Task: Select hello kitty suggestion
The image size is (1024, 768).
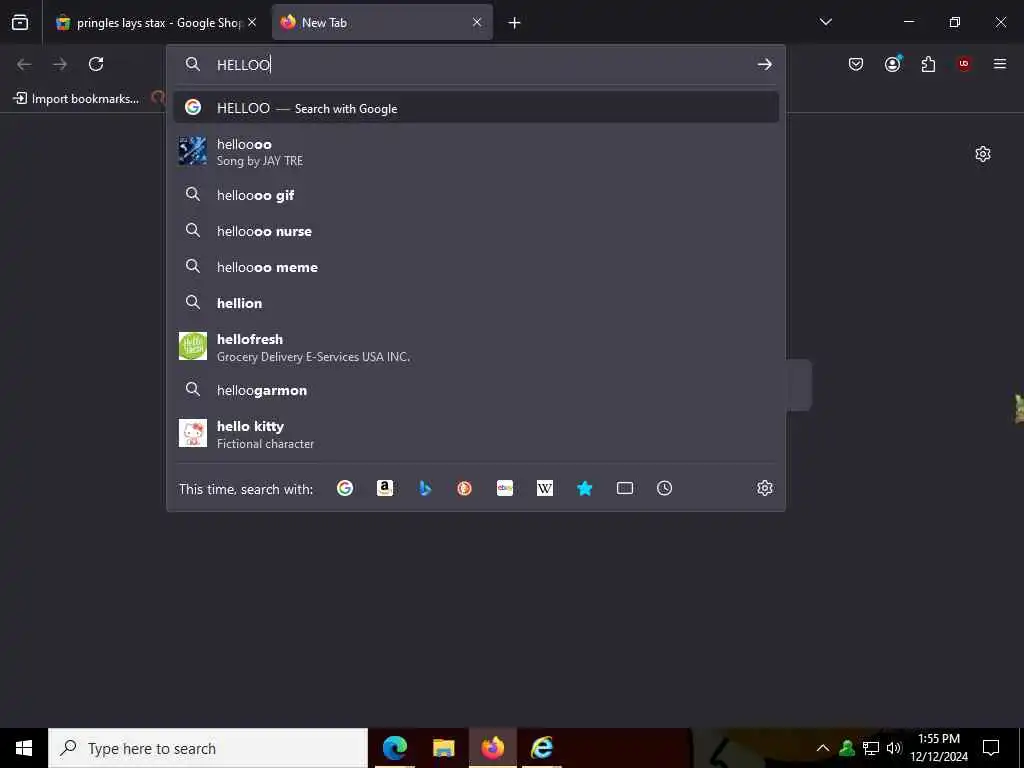Action: pyautogui.click(x=476, y=434)
